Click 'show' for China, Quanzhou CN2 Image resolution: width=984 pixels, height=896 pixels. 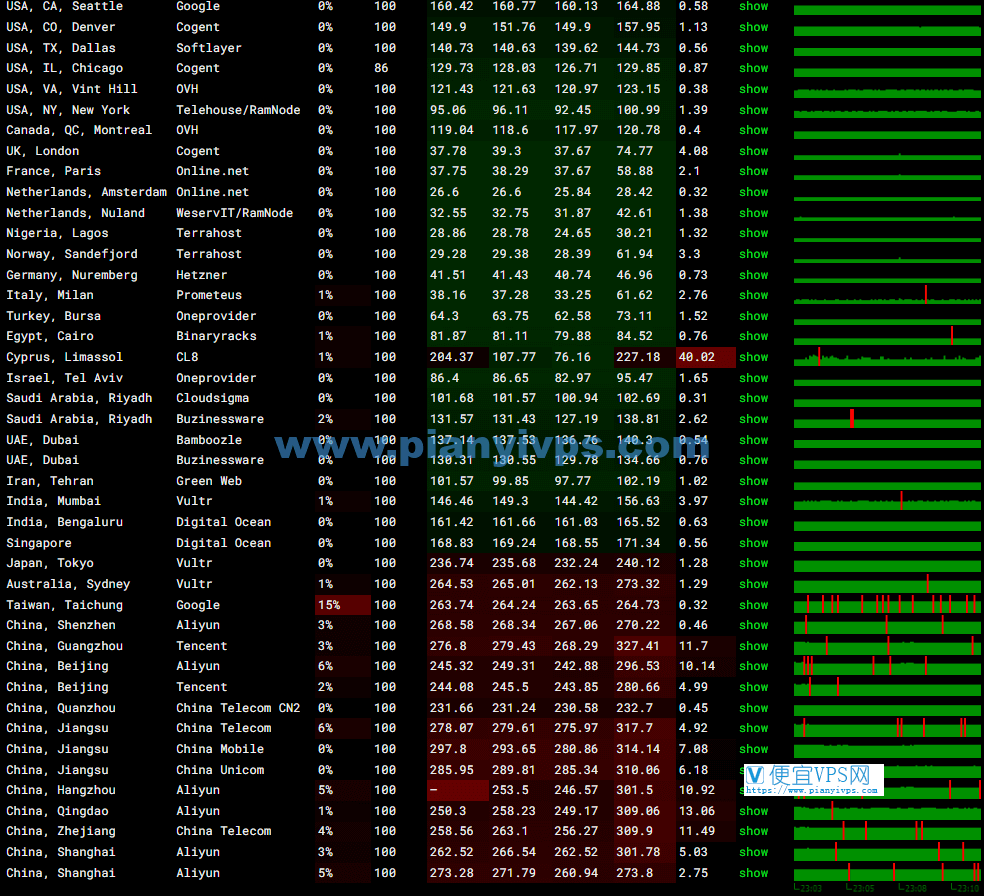[753, 708]
